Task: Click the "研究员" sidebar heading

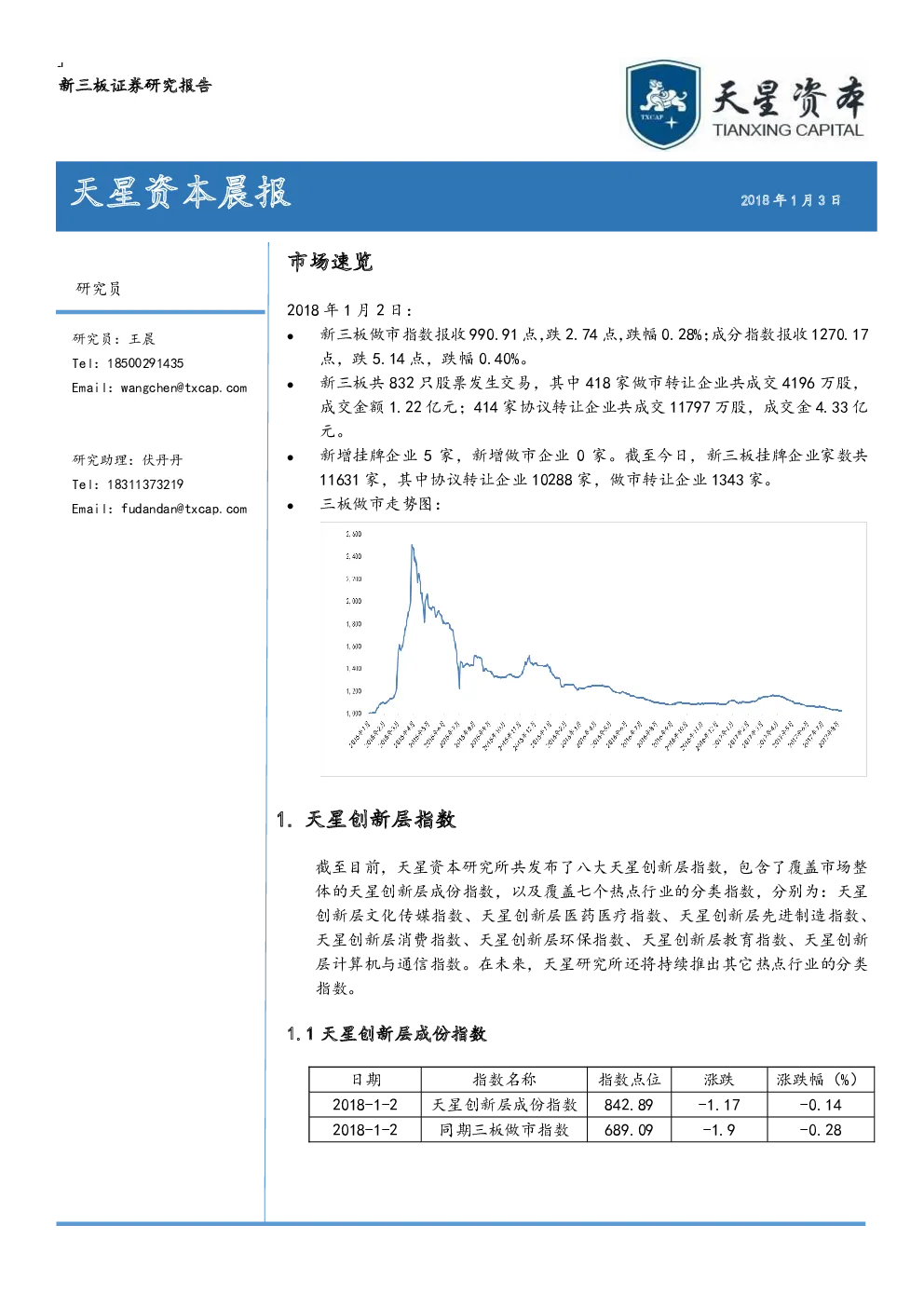Action: coord(99,289)
